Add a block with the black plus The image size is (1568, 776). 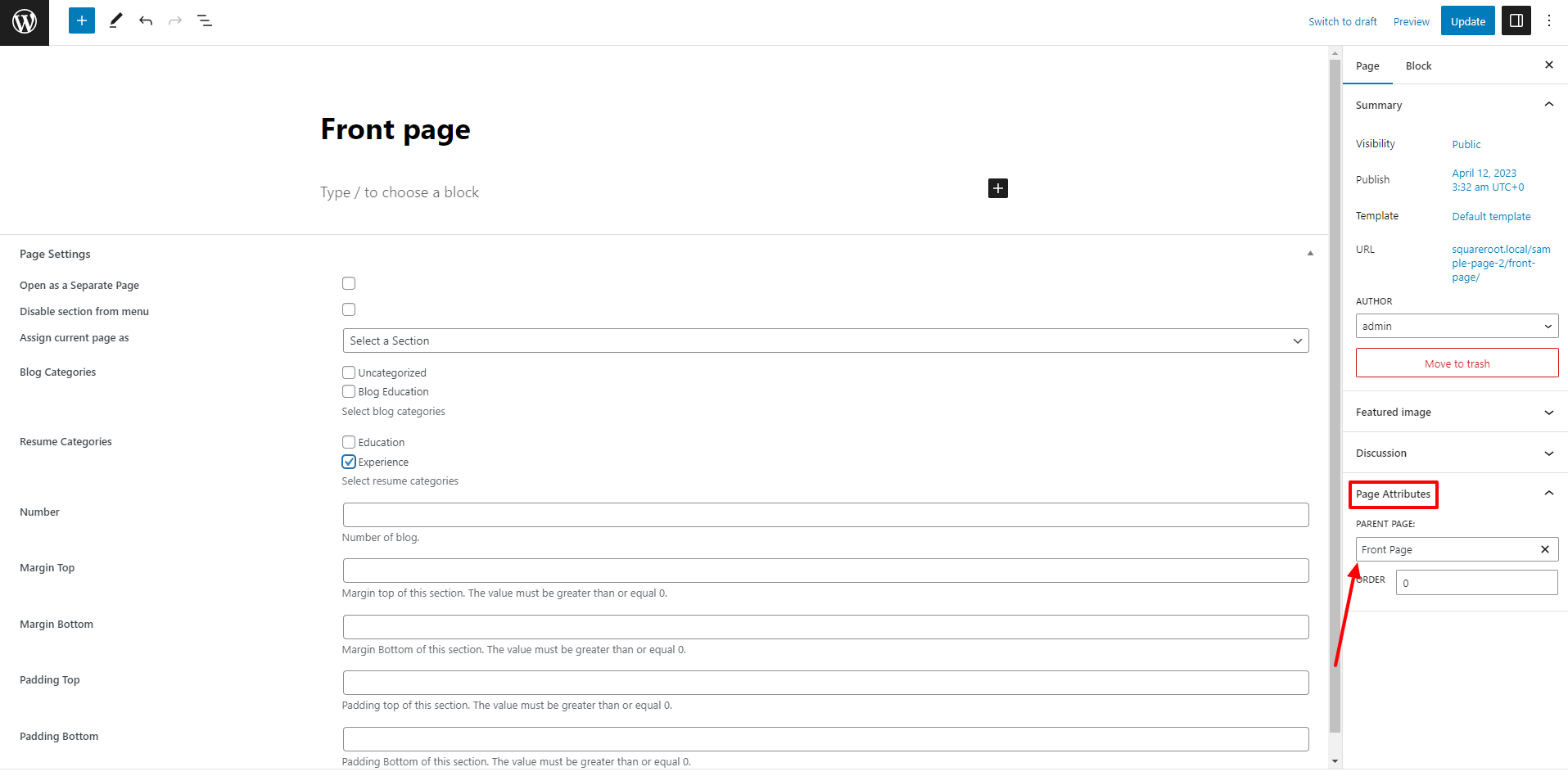tap(998, 188)
